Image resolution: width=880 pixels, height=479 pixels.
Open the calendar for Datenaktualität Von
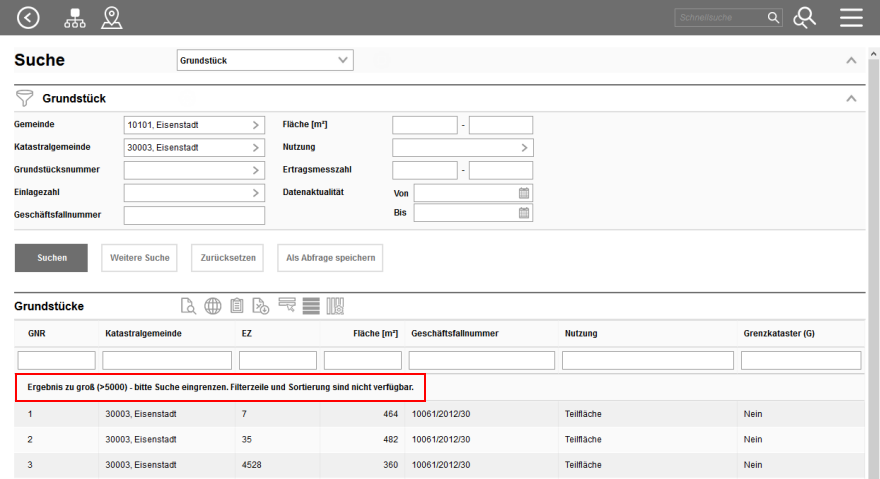pyautogui.click(x=524, y=192)
